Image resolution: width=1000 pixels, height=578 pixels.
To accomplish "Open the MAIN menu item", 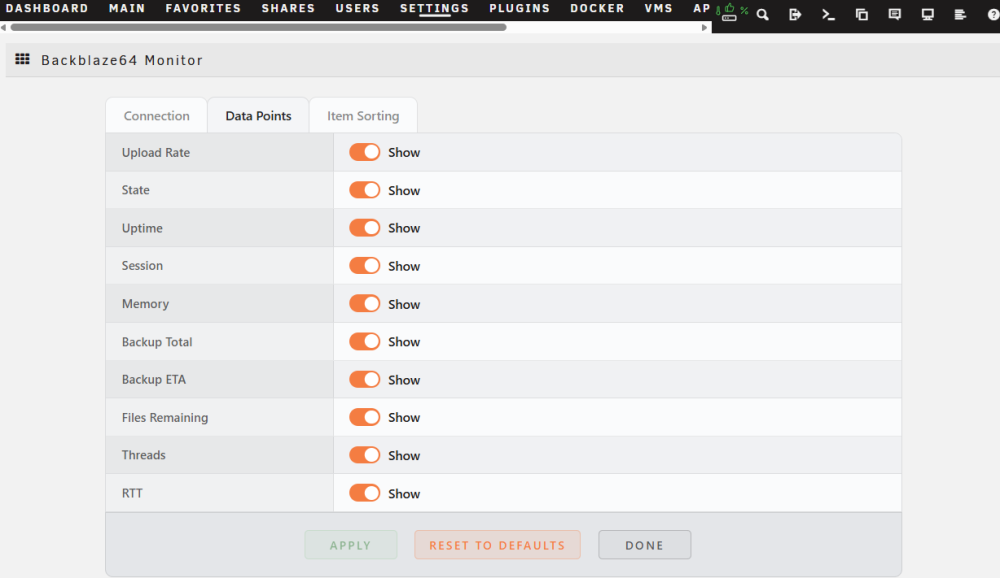I will point(127,8).
